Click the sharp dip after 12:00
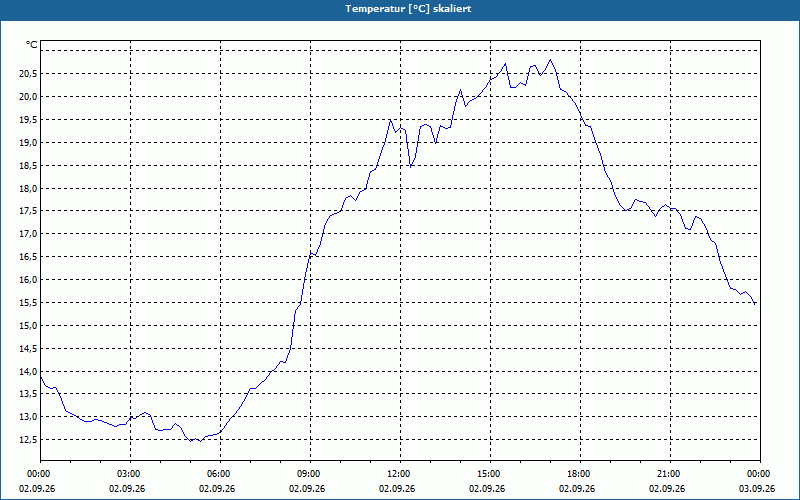The image size is (800, 500). pyautogui.click(x=411, y=166)
